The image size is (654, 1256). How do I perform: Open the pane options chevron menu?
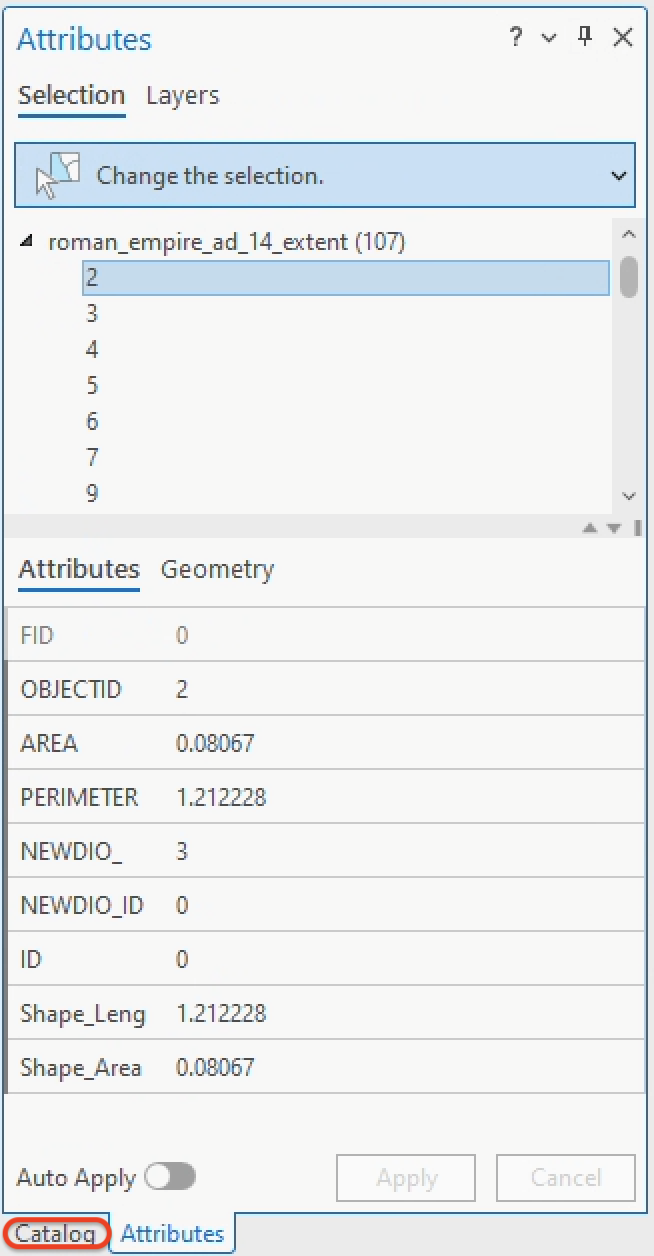pos(549,38)
